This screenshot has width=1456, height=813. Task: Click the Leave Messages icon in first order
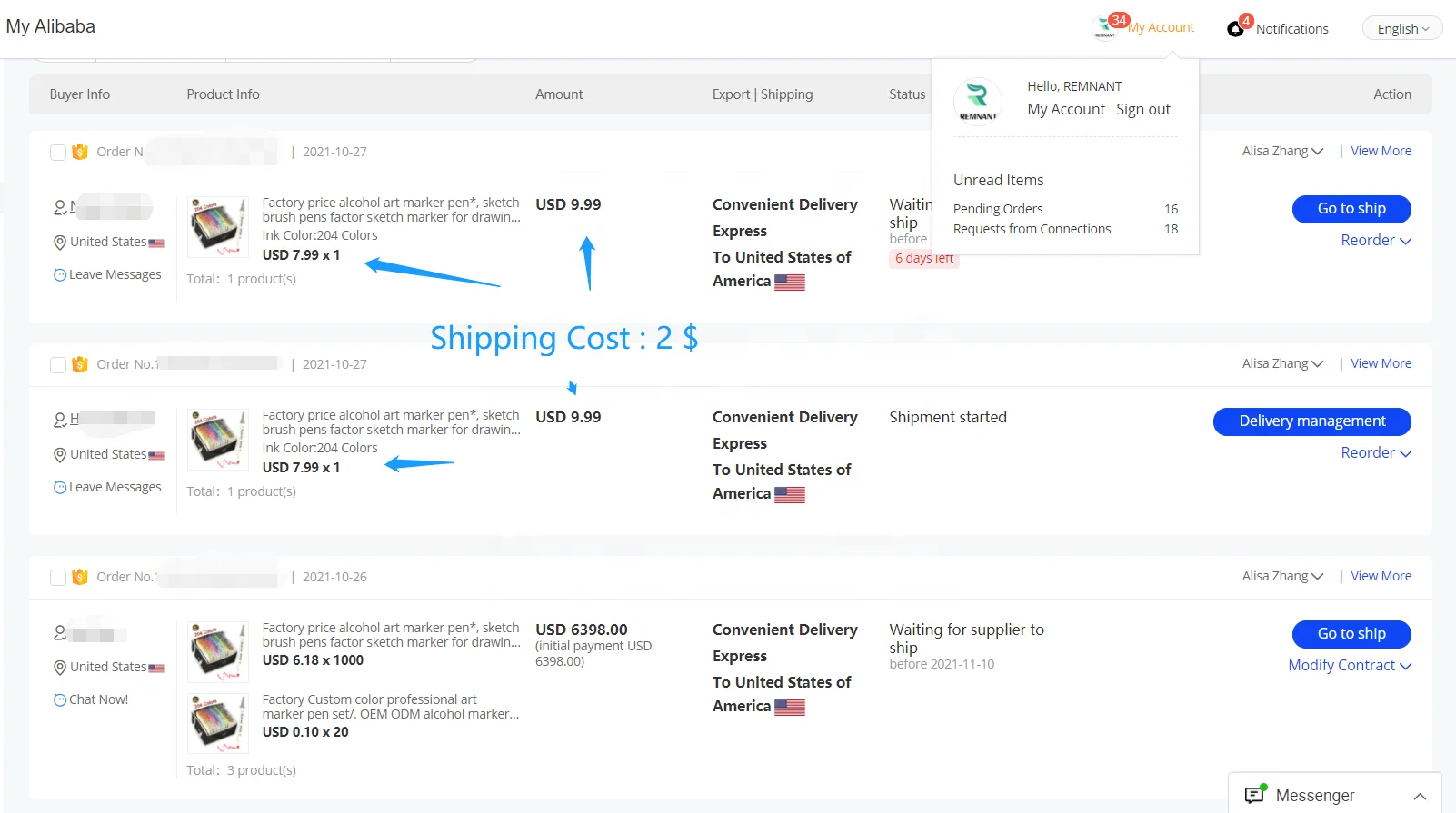(x=60, y=275)
